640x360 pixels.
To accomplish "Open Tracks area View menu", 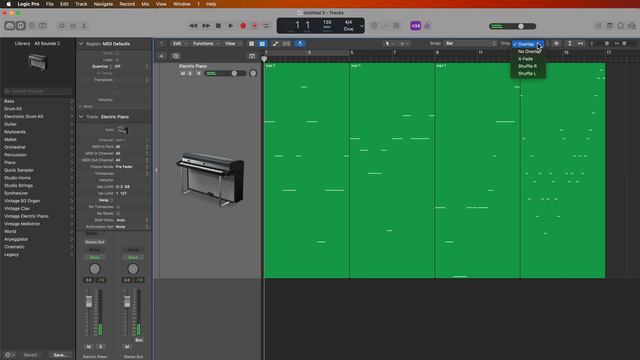I will [232, 44].
